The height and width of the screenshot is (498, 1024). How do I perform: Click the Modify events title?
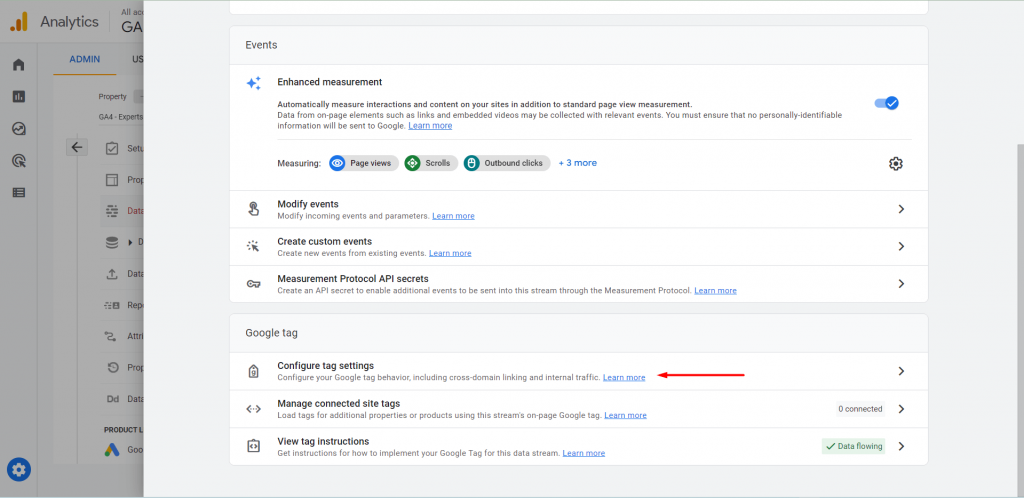pos(308,204)
